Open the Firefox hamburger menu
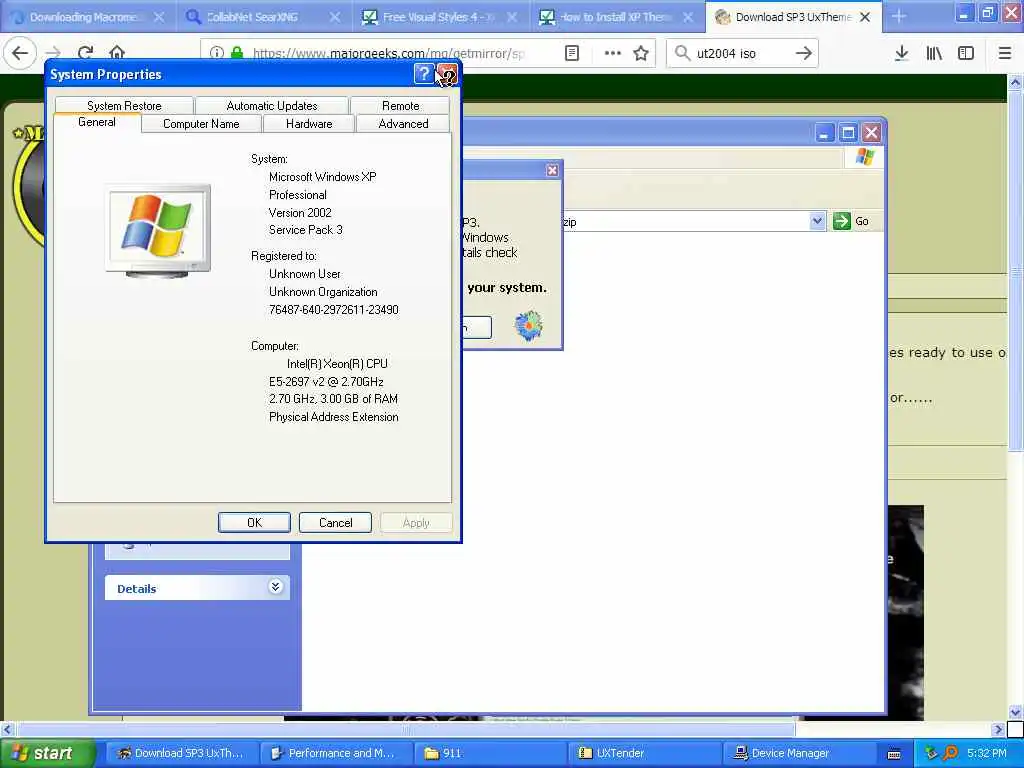Image resolution: width=1024 pixels, height=768 pixels. pyautogui.click(x=1005, y=53)
